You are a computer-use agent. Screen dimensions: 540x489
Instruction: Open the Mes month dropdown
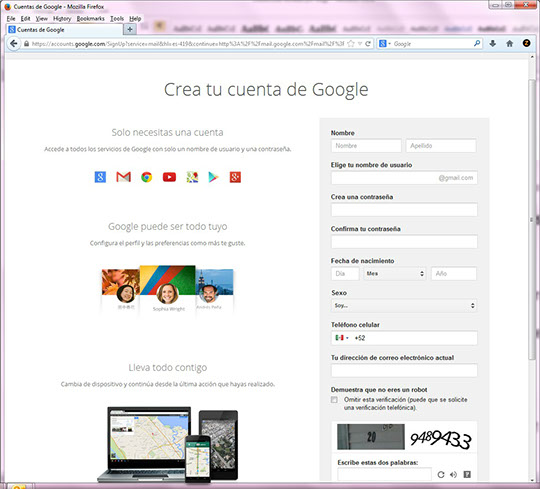point(395,273)
